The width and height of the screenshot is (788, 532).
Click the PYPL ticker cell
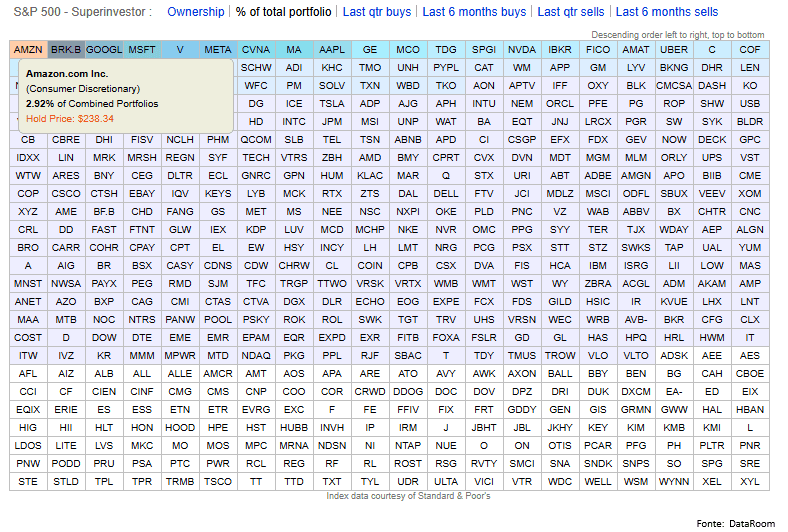tap(446, 67)
